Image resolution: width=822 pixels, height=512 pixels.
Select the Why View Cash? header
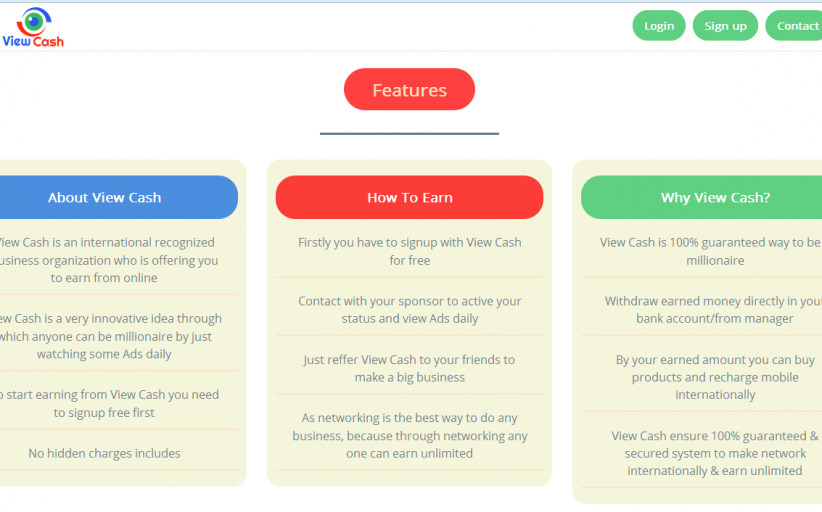[714, 198]
